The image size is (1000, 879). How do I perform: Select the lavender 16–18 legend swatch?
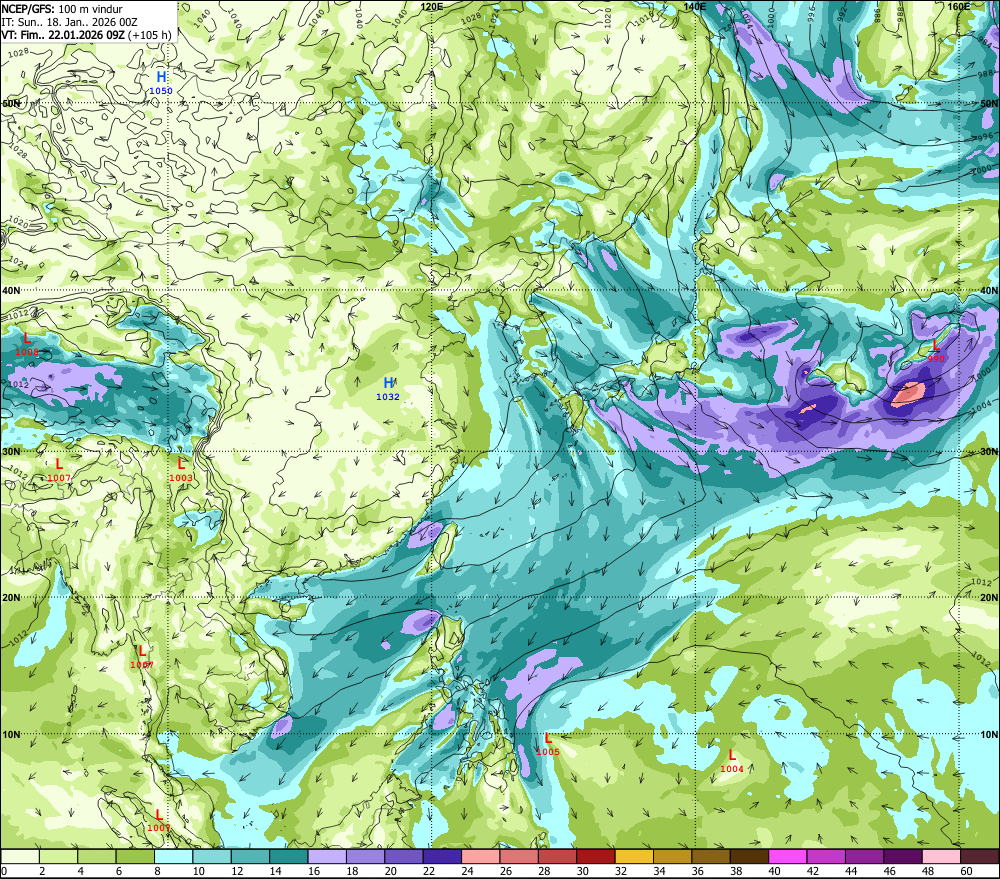pyautogui.click(x=327, y=856)
